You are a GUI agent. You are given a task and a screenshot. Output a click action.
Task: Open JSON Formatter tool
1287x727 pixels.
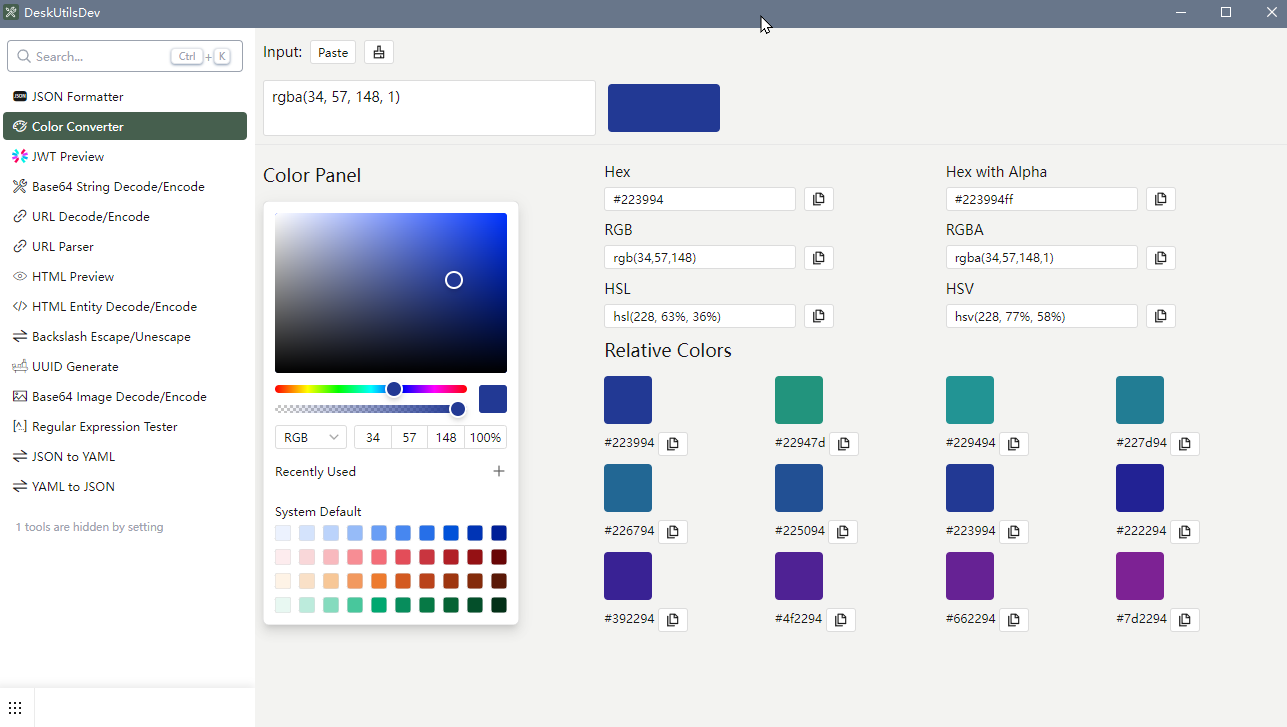(x=78, y=97)
